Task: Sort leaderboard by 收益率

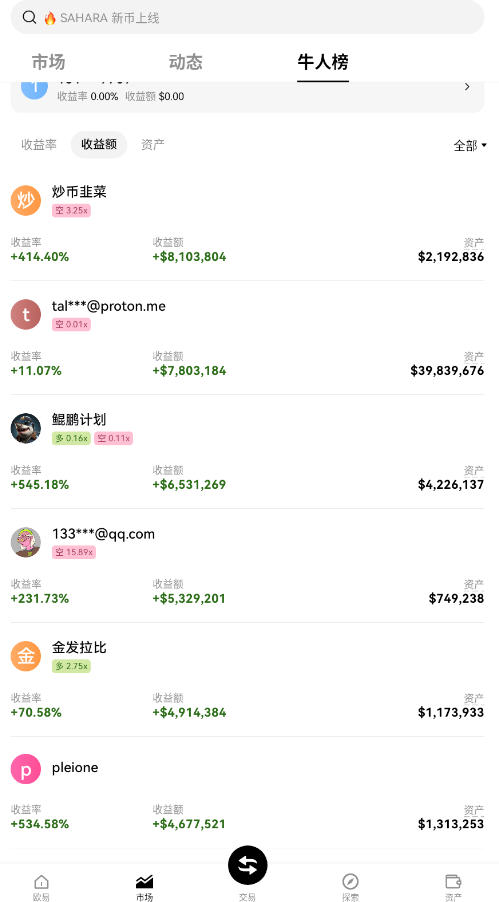Action: coord(39,144)
